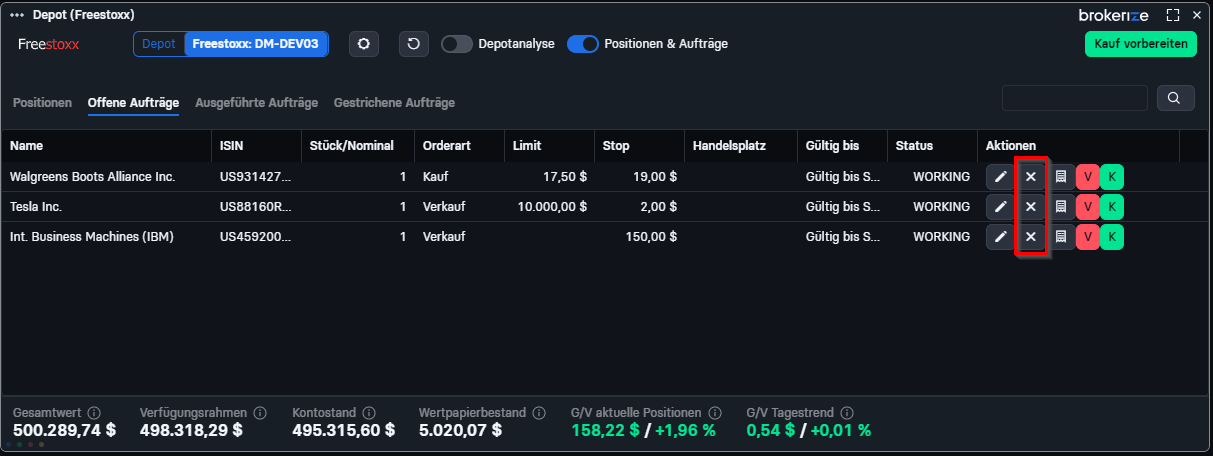The height and width of the screenshot is (456, 1213).
Task: Open three-dots menu beside Depot title
Action: click(16, 15)
